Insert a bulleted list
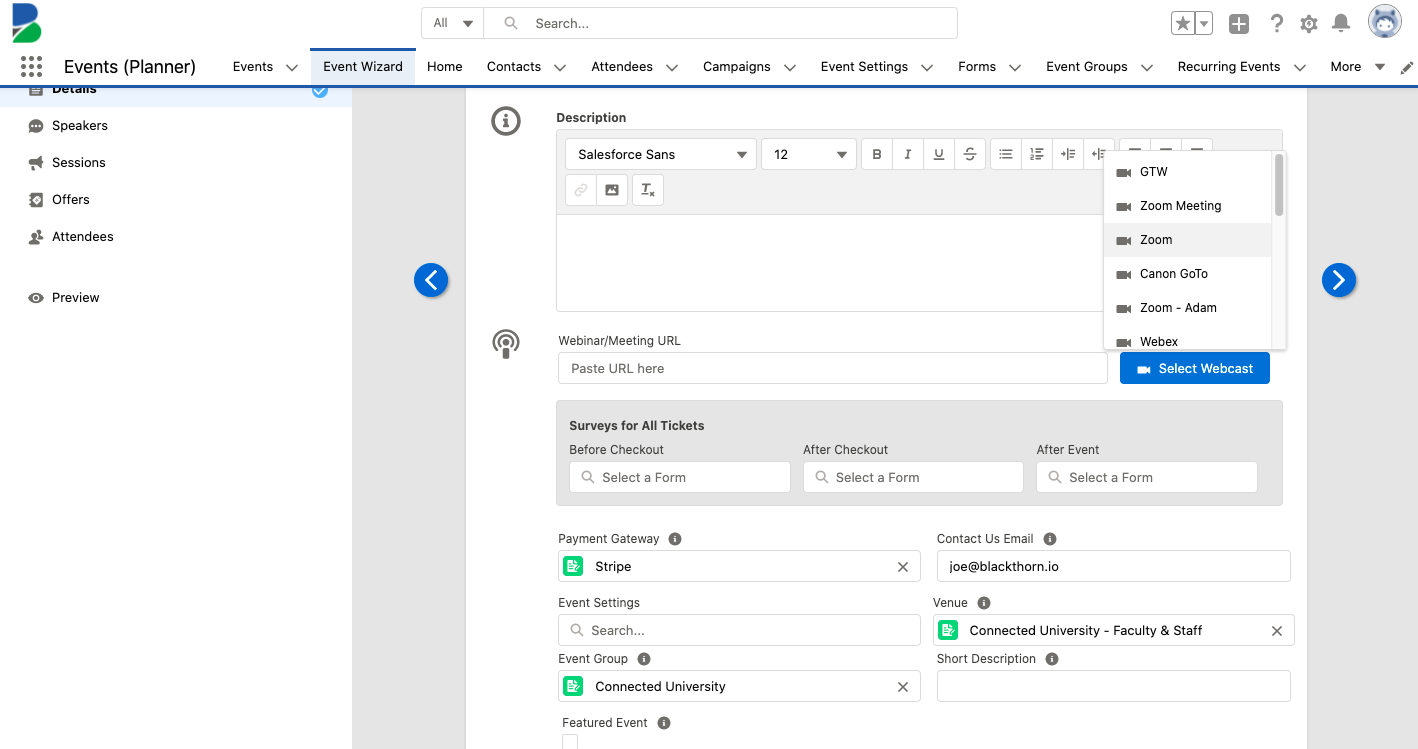Screen dimensions: 1418x749 point(1006,154)
